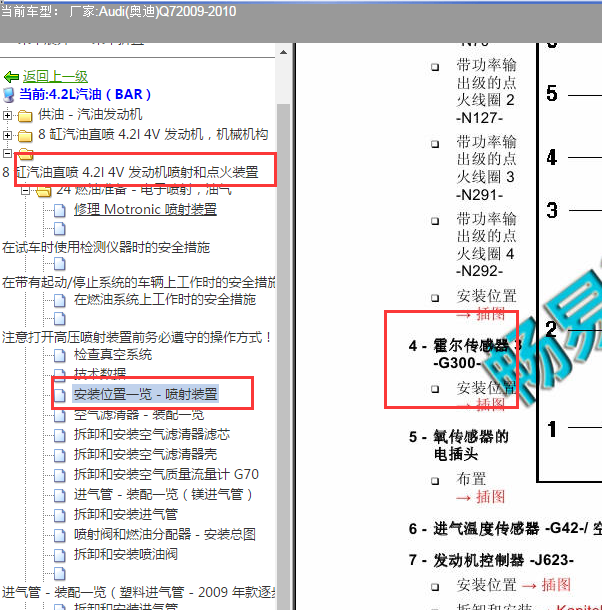
Task: Click the green back arrow icon
Action: pyautogui.click(x=11, y=77)
